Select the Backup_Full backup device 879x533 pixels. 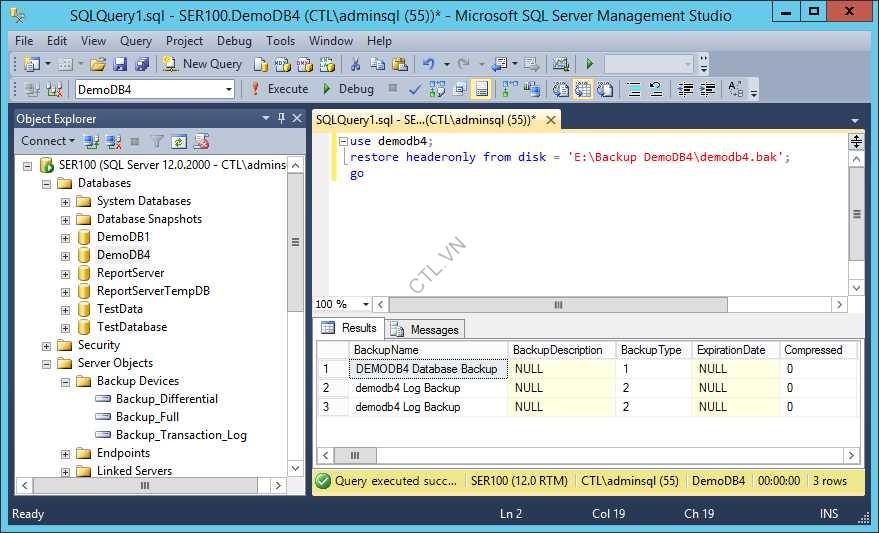147,417
